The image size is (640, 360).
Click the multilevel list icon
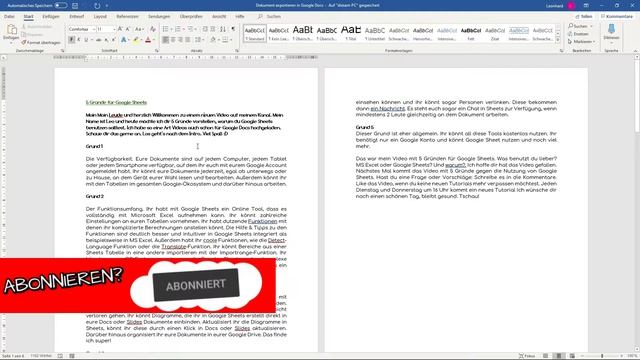[x=190, y=29]
